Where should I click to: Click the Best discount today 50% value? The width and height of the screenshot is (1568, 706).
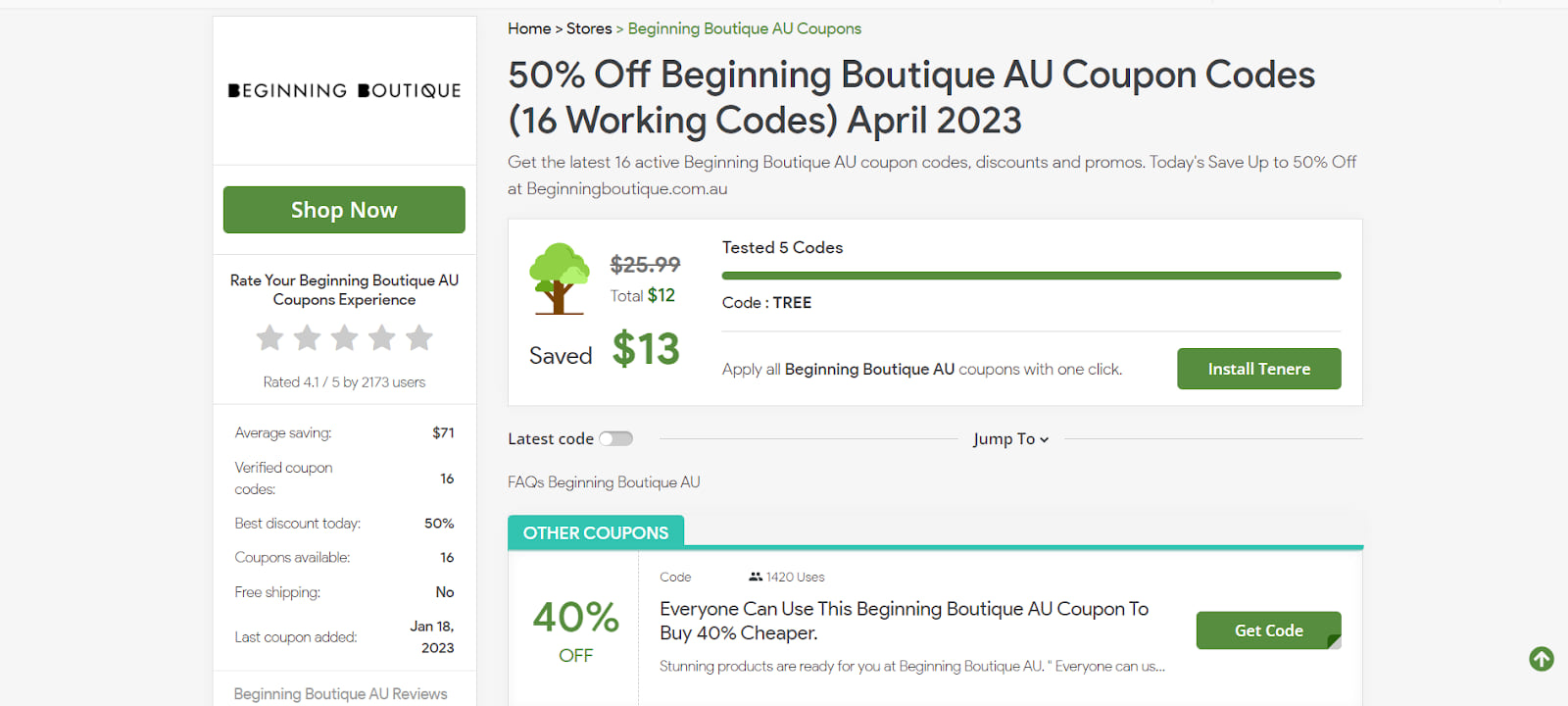[439, 523]
